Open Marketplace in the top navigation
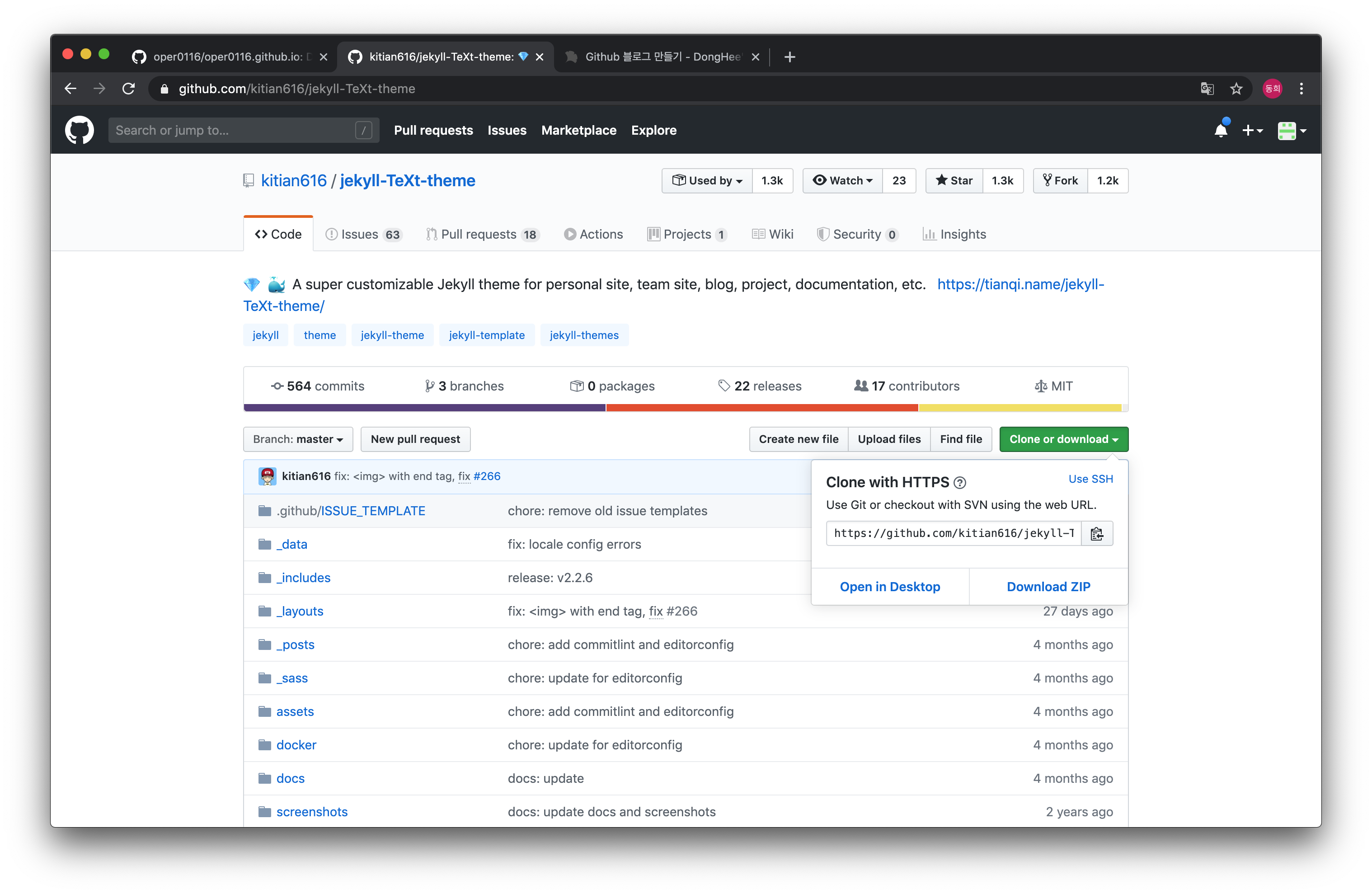 [x=579, y=131]
